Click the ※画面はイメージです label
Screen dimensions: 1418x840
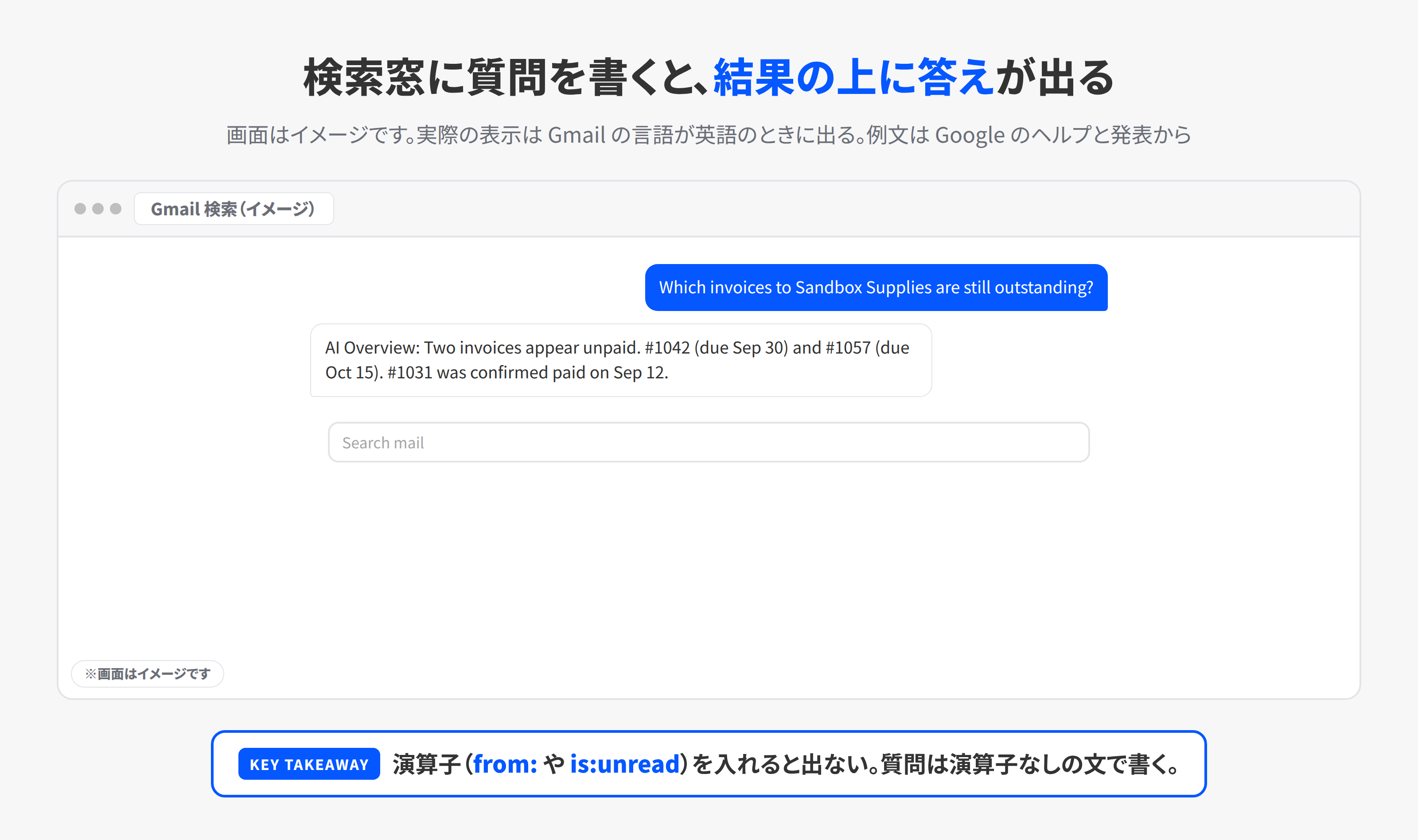pos(147,673)
